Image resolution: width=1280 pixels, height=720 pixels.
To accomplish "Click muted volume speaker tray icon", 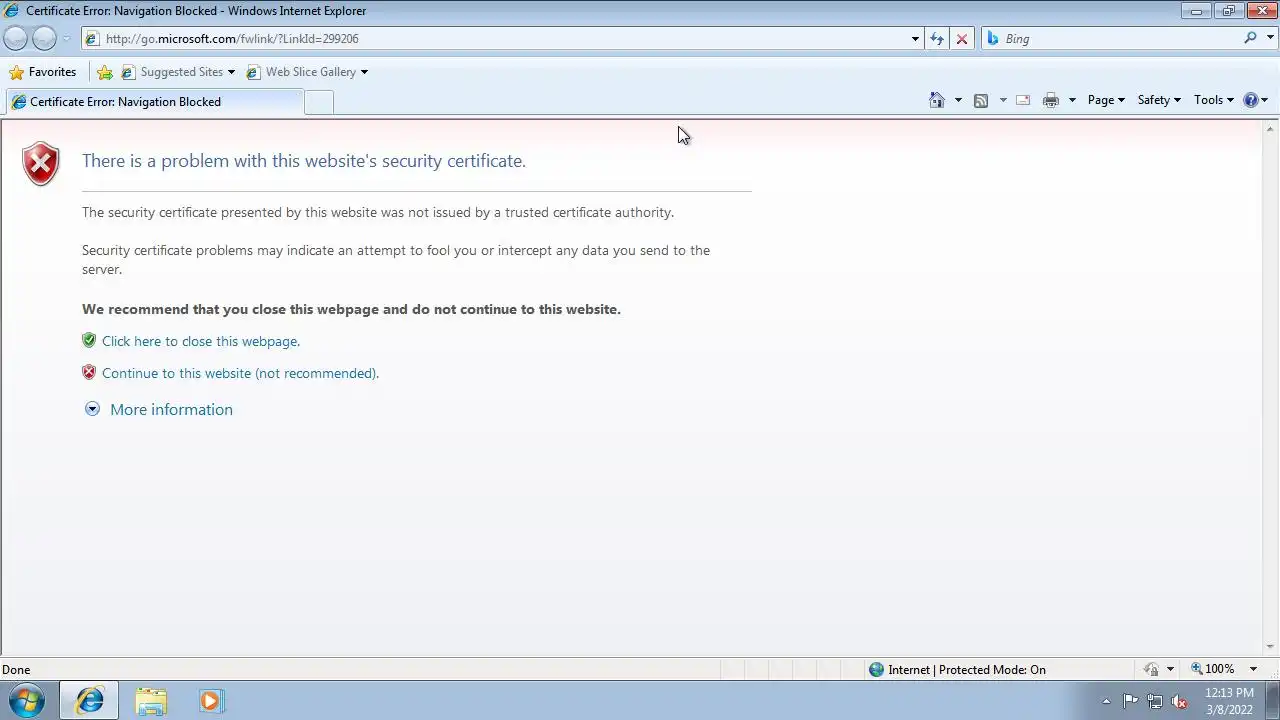I will tap(1180, 701).
